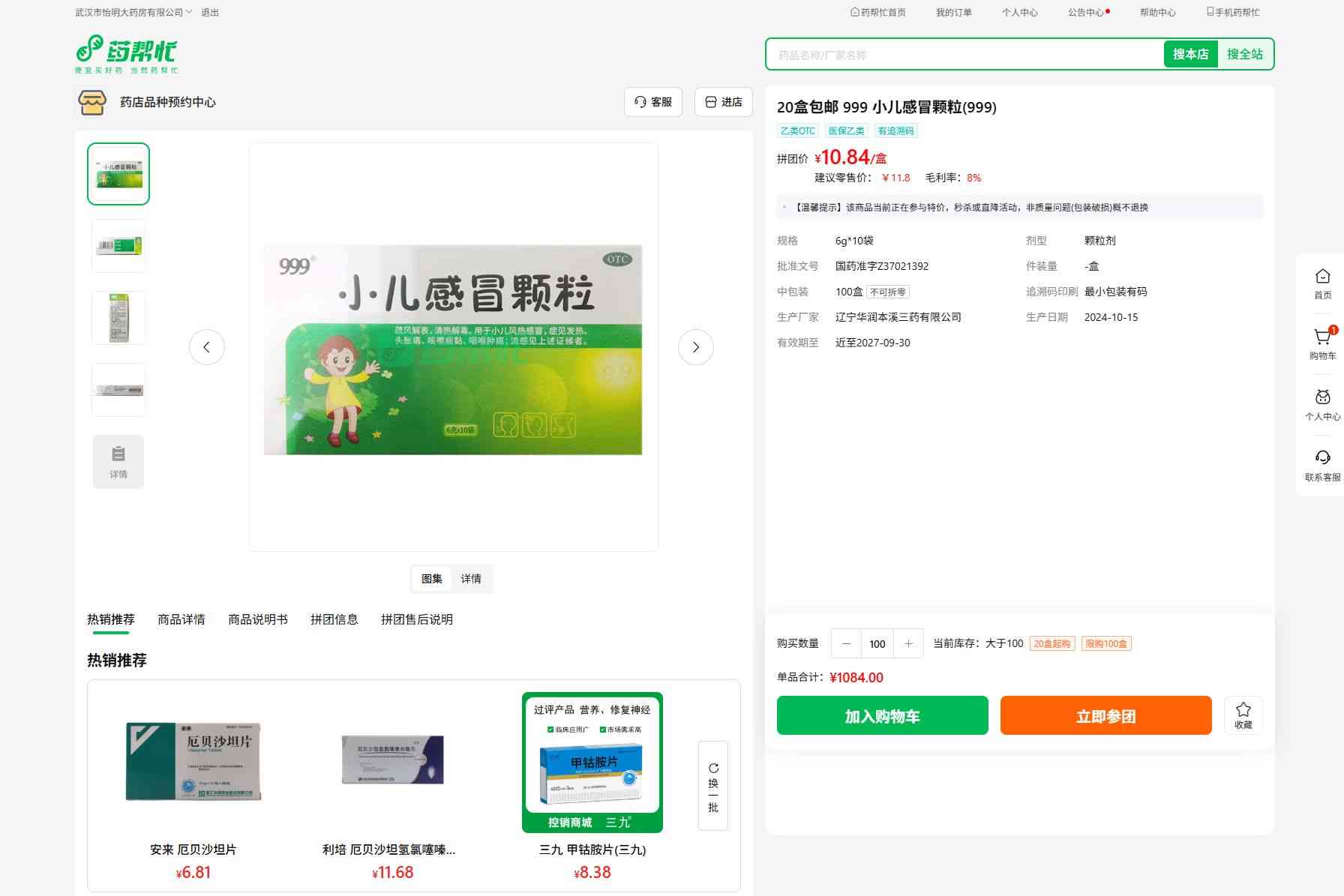Switch gallery view to 详情 toggle
The width and height of the screenshot is (1344, 896).
471,579
